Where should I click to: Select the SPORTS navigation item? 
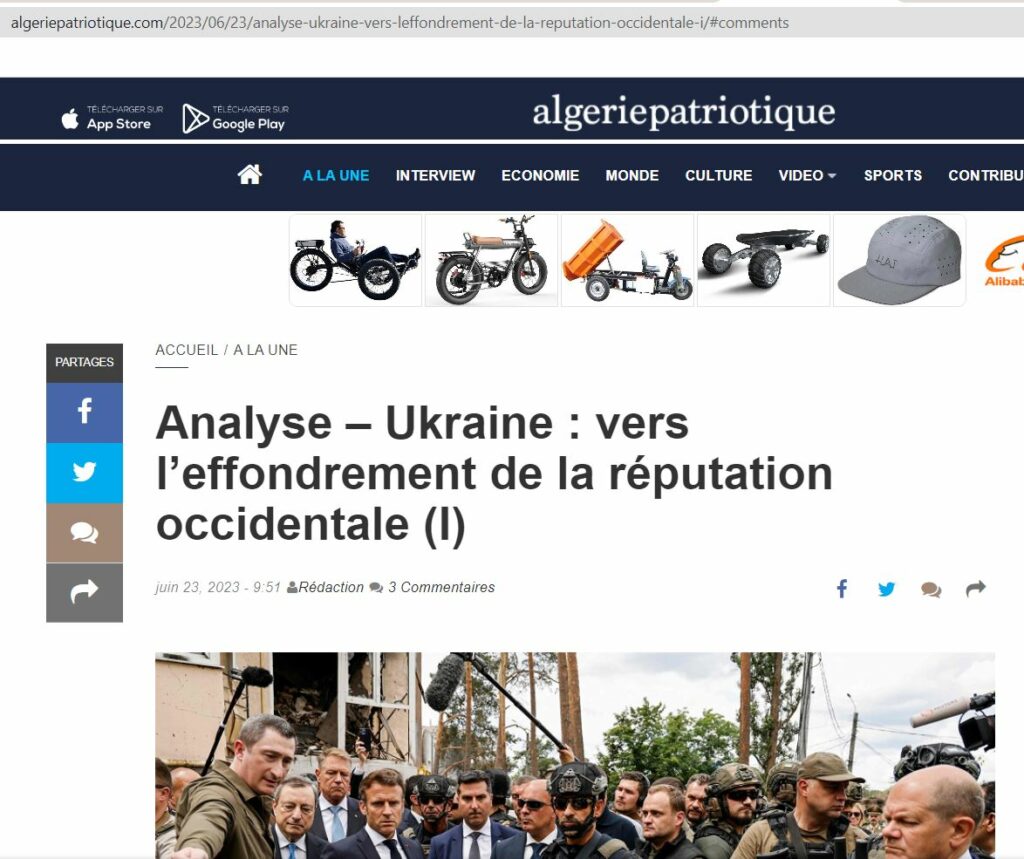point(893,175)
